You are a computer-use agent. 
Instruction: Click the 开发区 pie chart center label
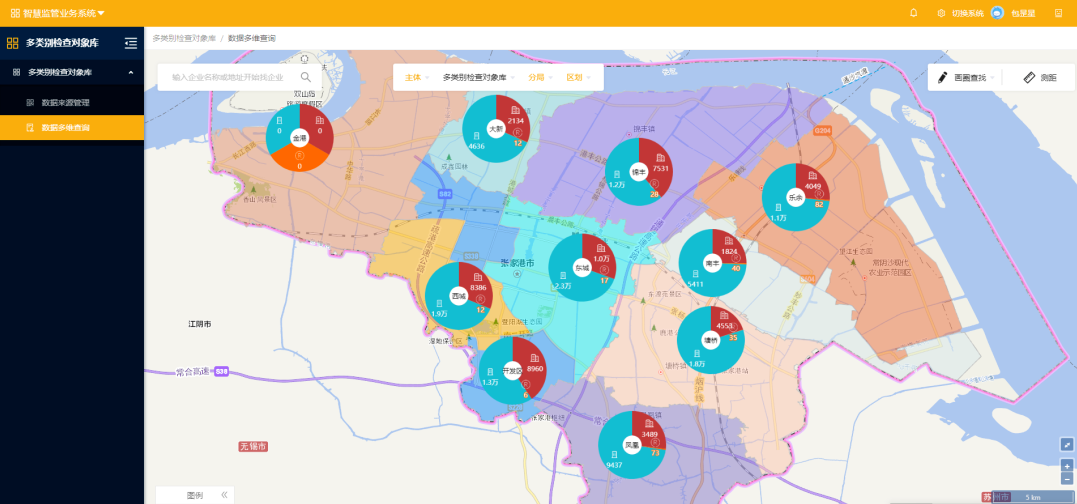tap(512, 371)
